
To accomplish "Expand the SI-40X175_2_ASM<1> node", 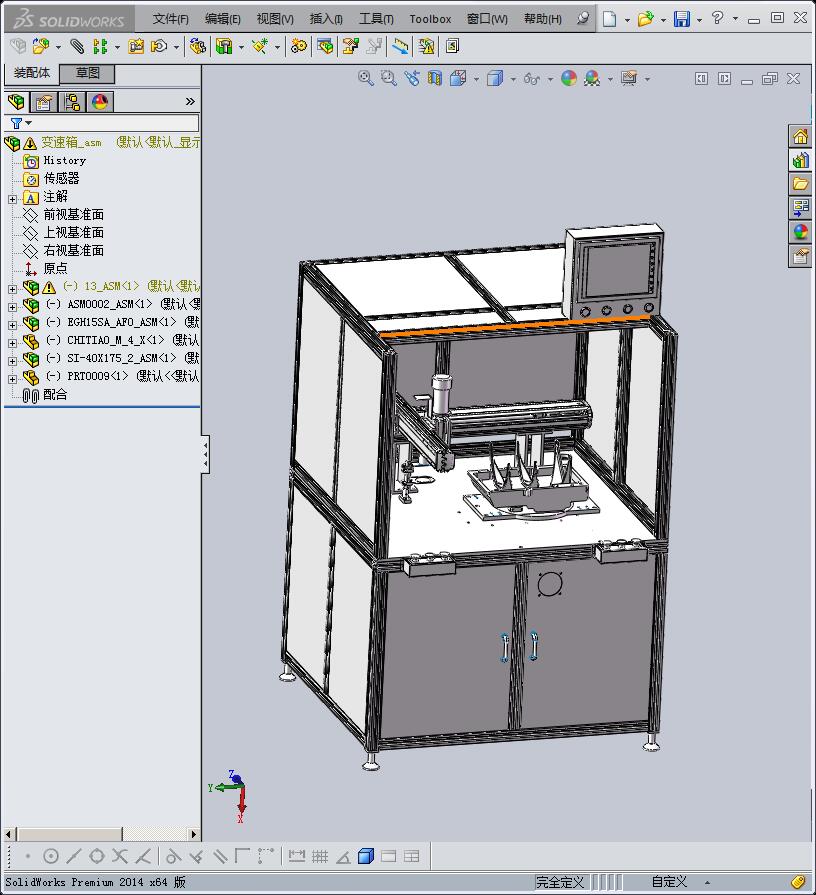I will tap(12, 361).
